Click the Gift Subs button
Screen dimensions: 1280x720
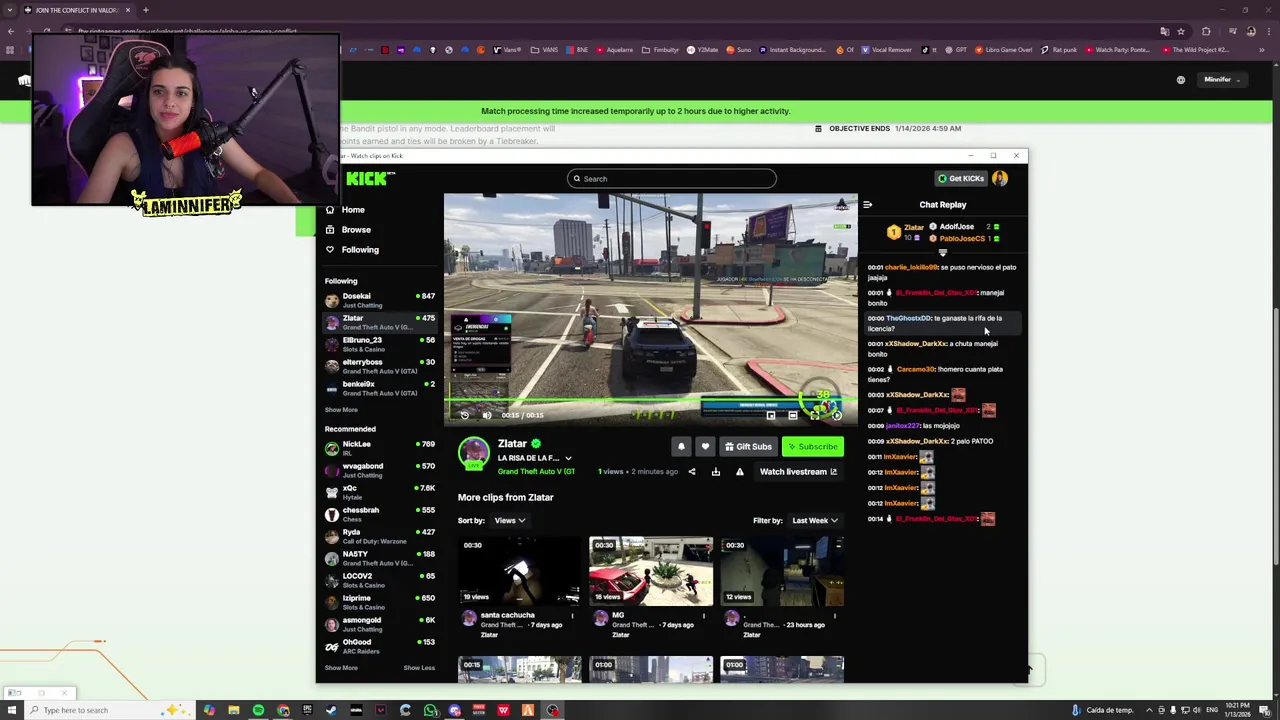coord(748,447)
